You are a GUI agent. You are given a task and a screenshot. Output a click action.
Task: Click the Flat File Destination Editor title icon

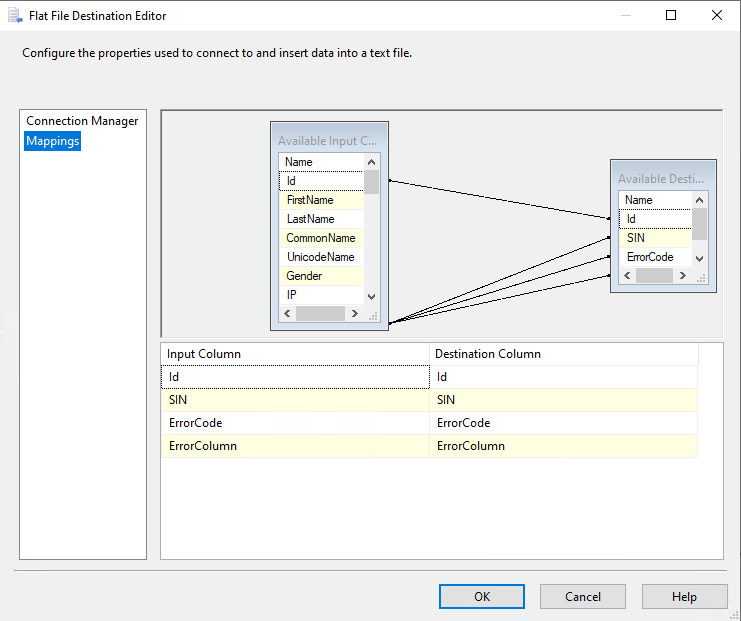[15, 16]
